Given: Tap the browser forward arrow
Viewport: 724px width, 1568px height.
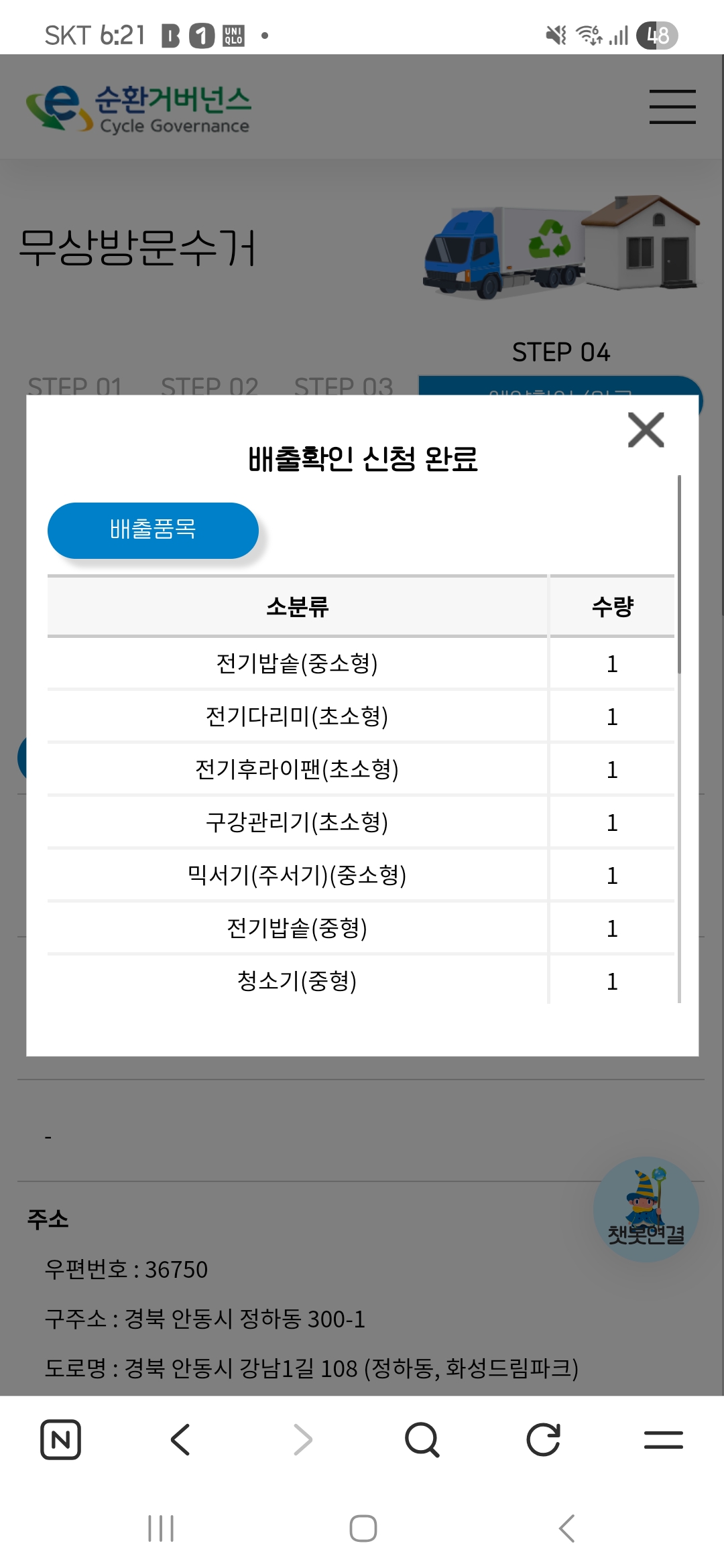Looking at the screenshot, I should (x=302, y=1439).
